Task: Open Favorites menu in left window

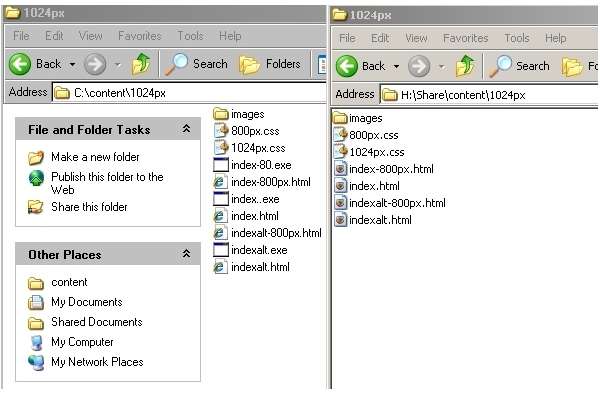Action: pos(140,36)
